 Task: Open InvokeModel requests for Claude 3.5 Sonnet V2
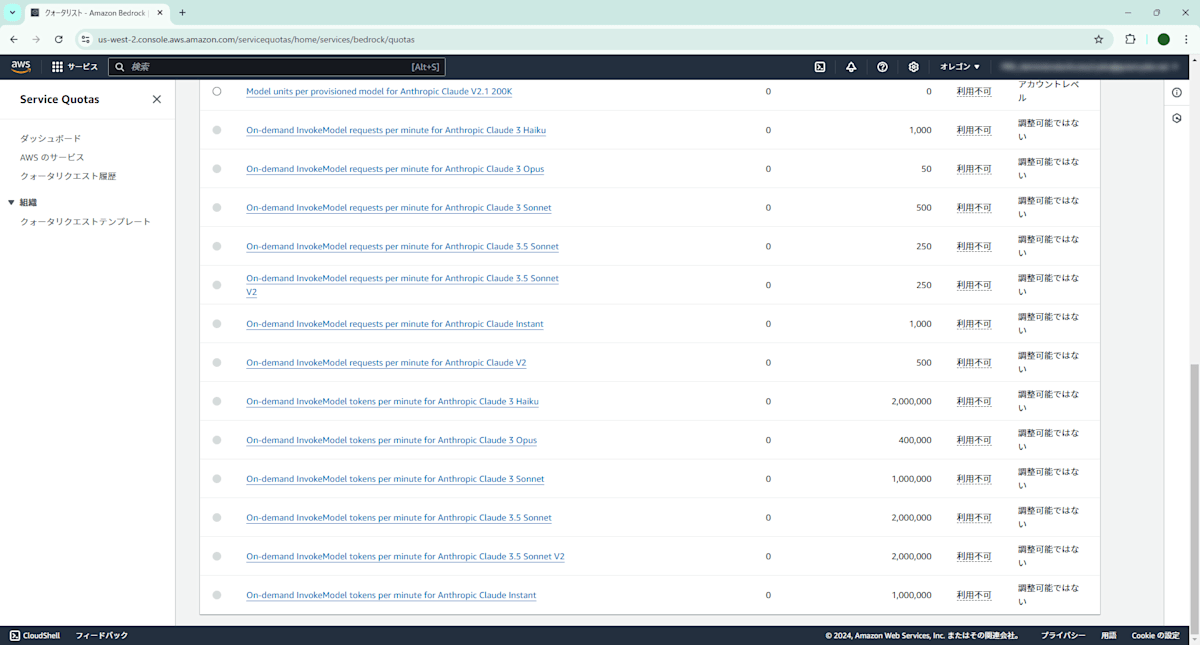click(402, 285)
